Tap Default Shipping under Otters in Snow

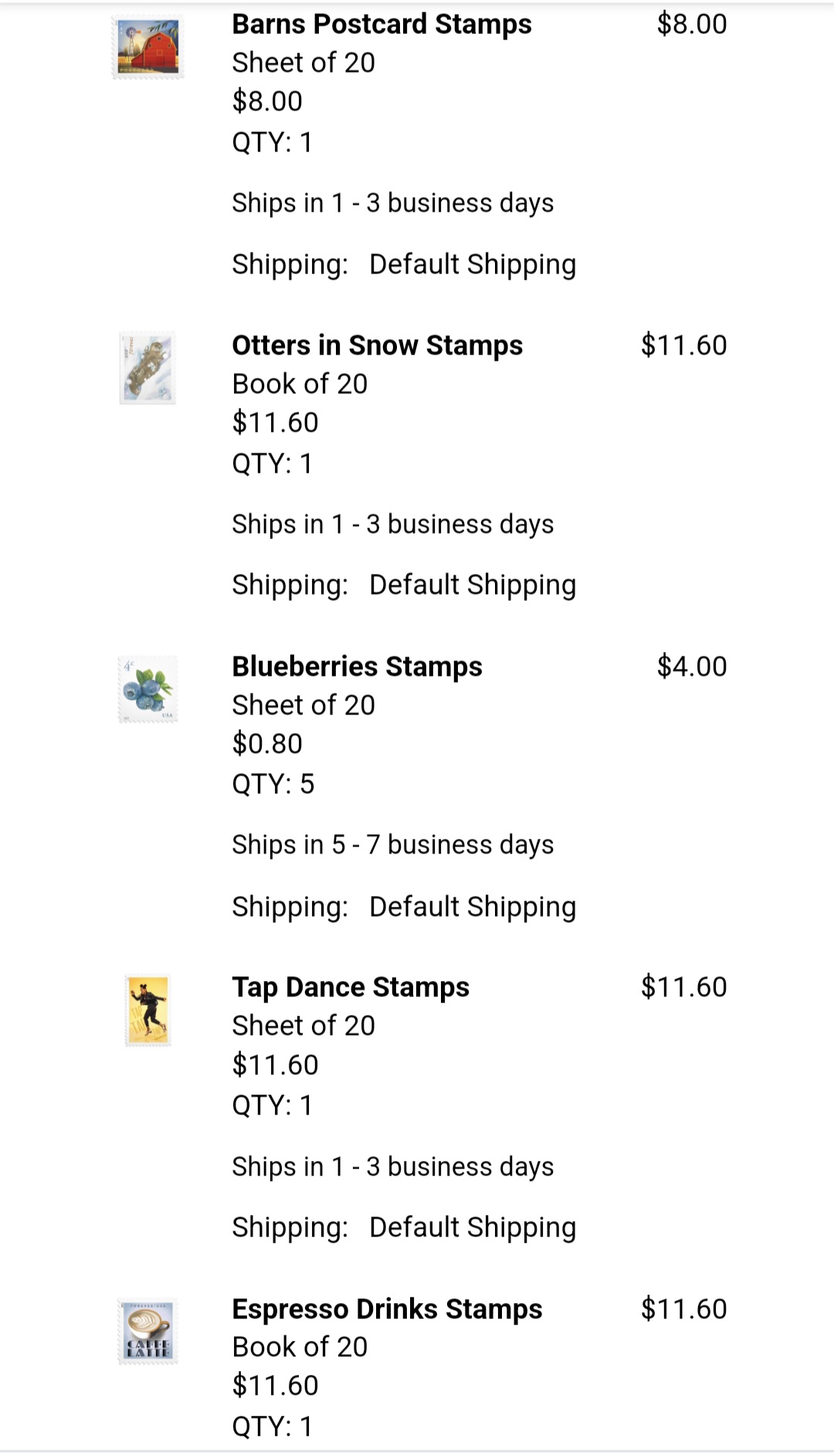point(473,585)
